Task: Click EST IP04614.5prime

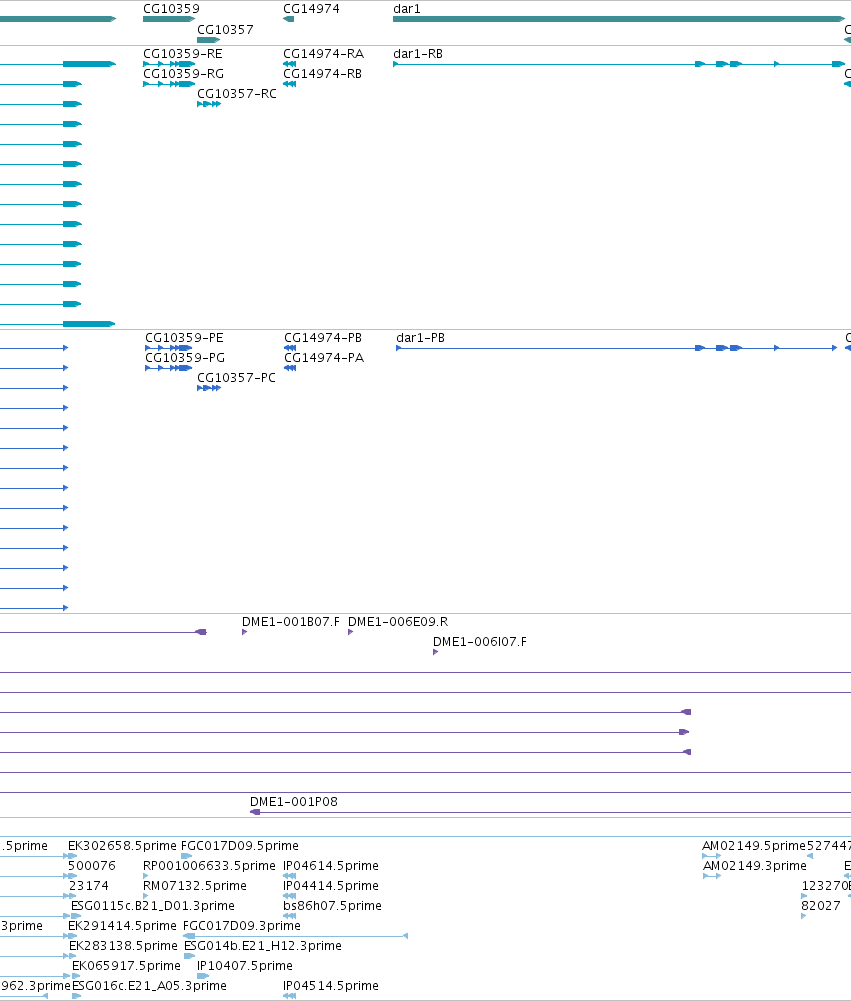Action: (x=331, y=866)
